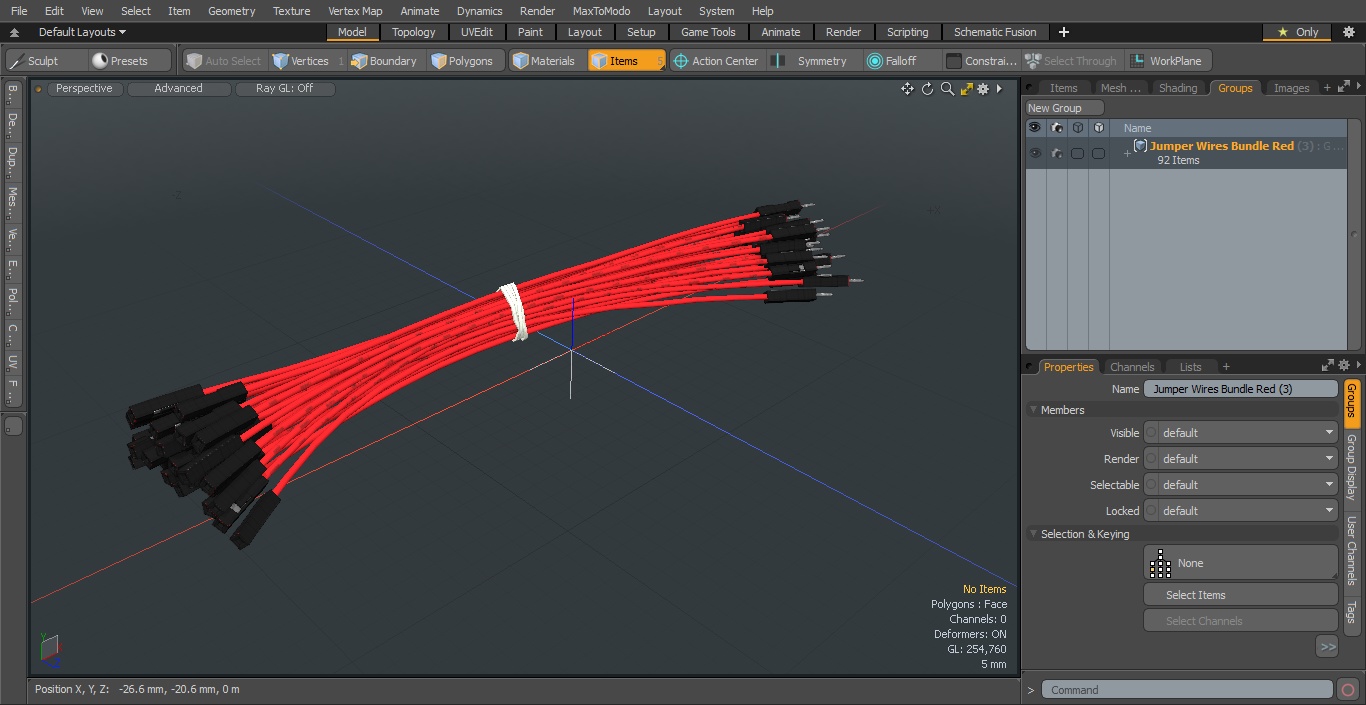Click the Ray GL: Off button
The height and width of the screenshot is (705, 1366).
pyautogui.click(x=285, y=89)
